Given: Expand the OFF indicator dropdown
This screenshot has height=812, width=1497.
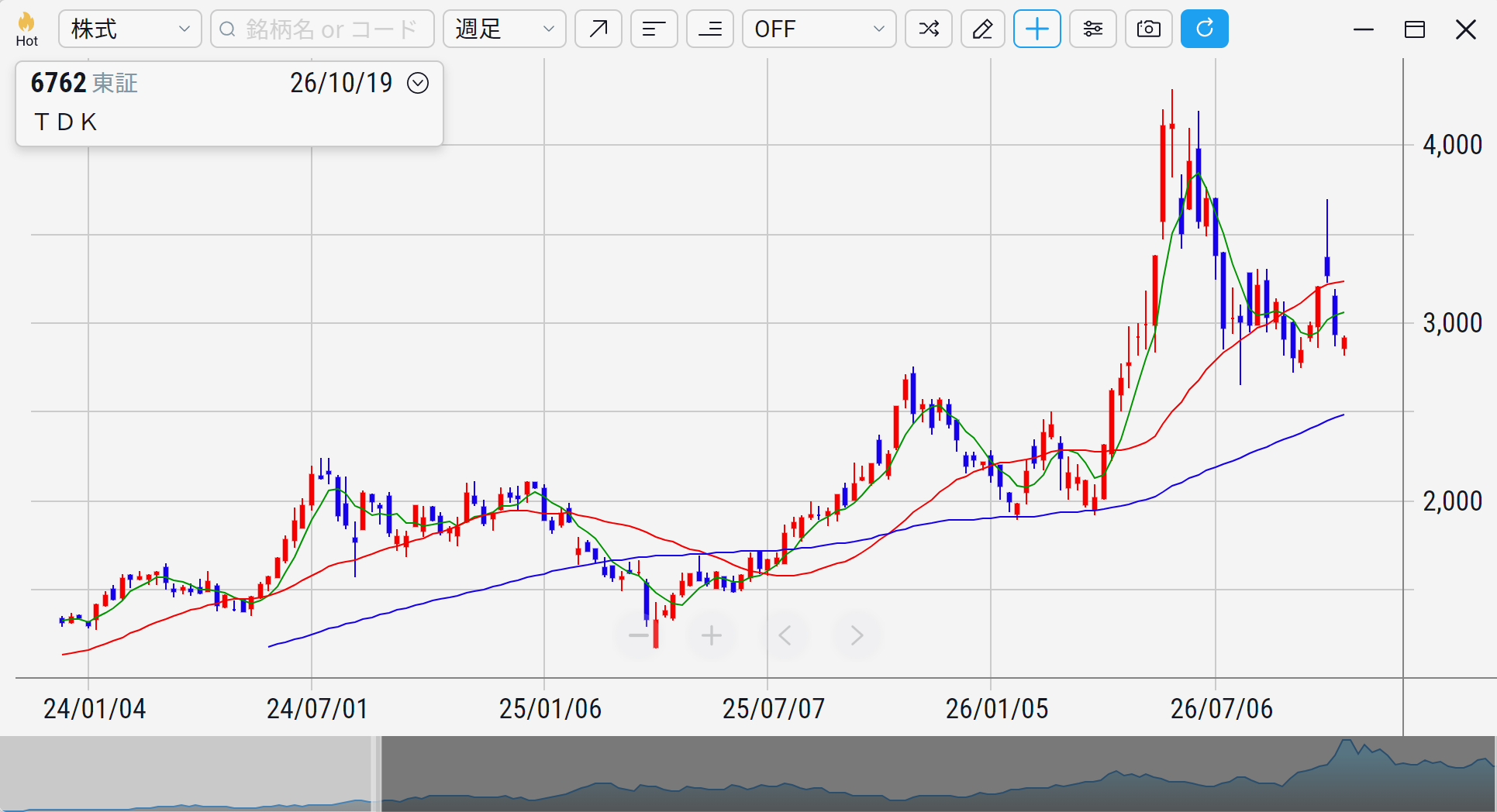Looking at the screenshot, I should click(819, 29).
